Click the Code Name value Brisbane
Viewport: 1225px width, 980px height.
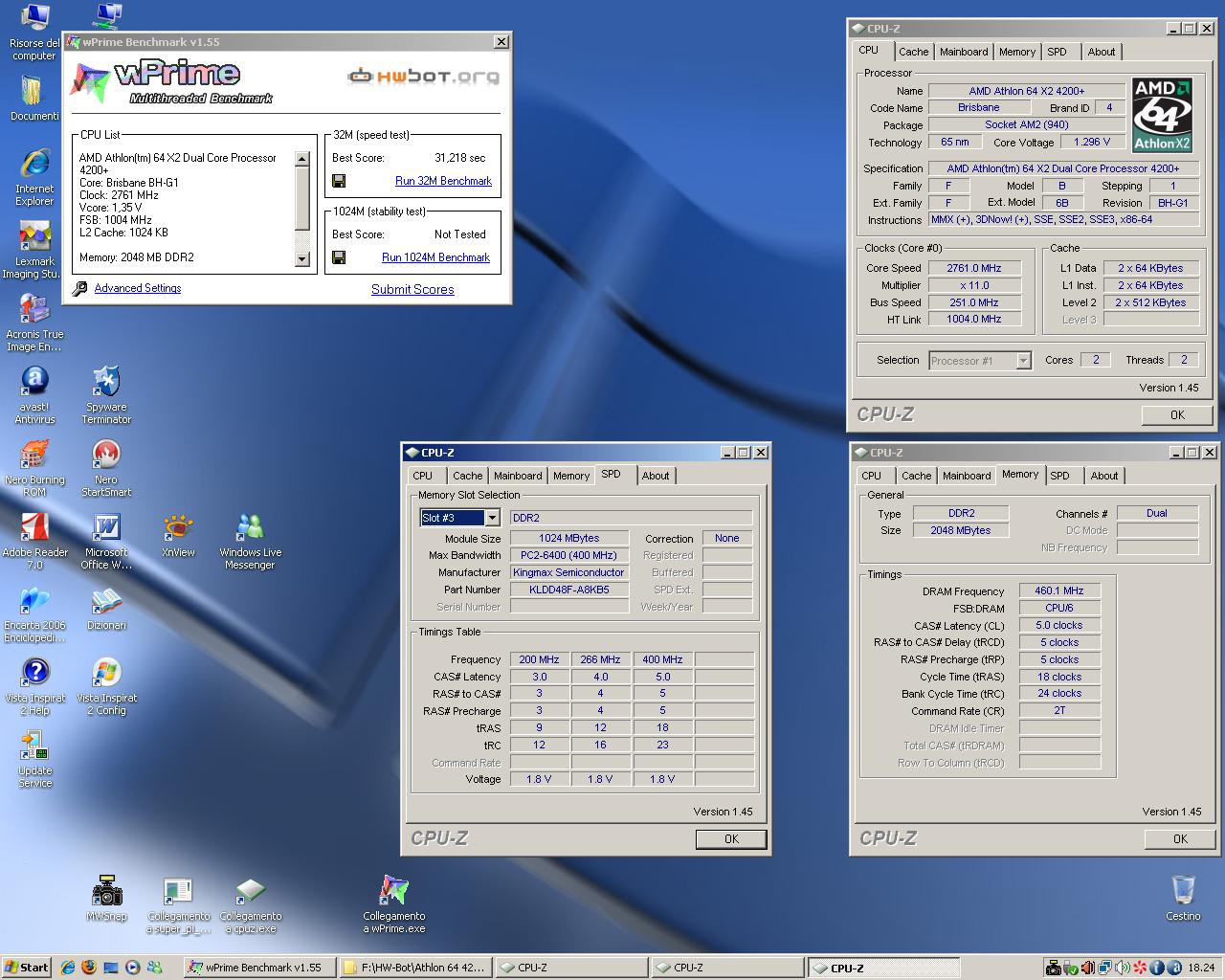[x=978, y=108]
